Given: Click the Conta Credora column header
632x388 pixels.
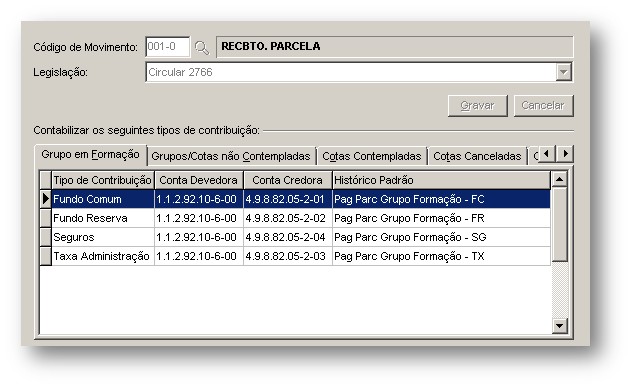Looking at the screenshot, I should click(x=288, y=180).
